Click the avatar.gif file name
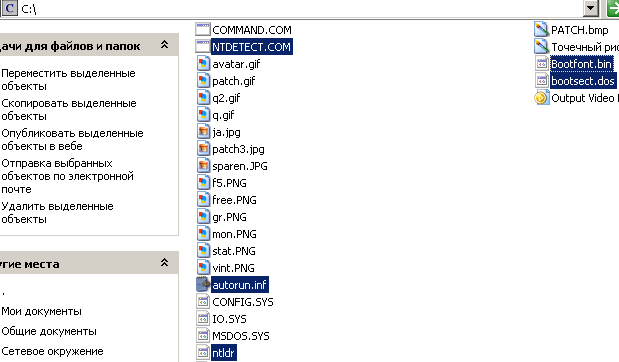The width and height of the screenshot is (619, 362). (236, 64)
